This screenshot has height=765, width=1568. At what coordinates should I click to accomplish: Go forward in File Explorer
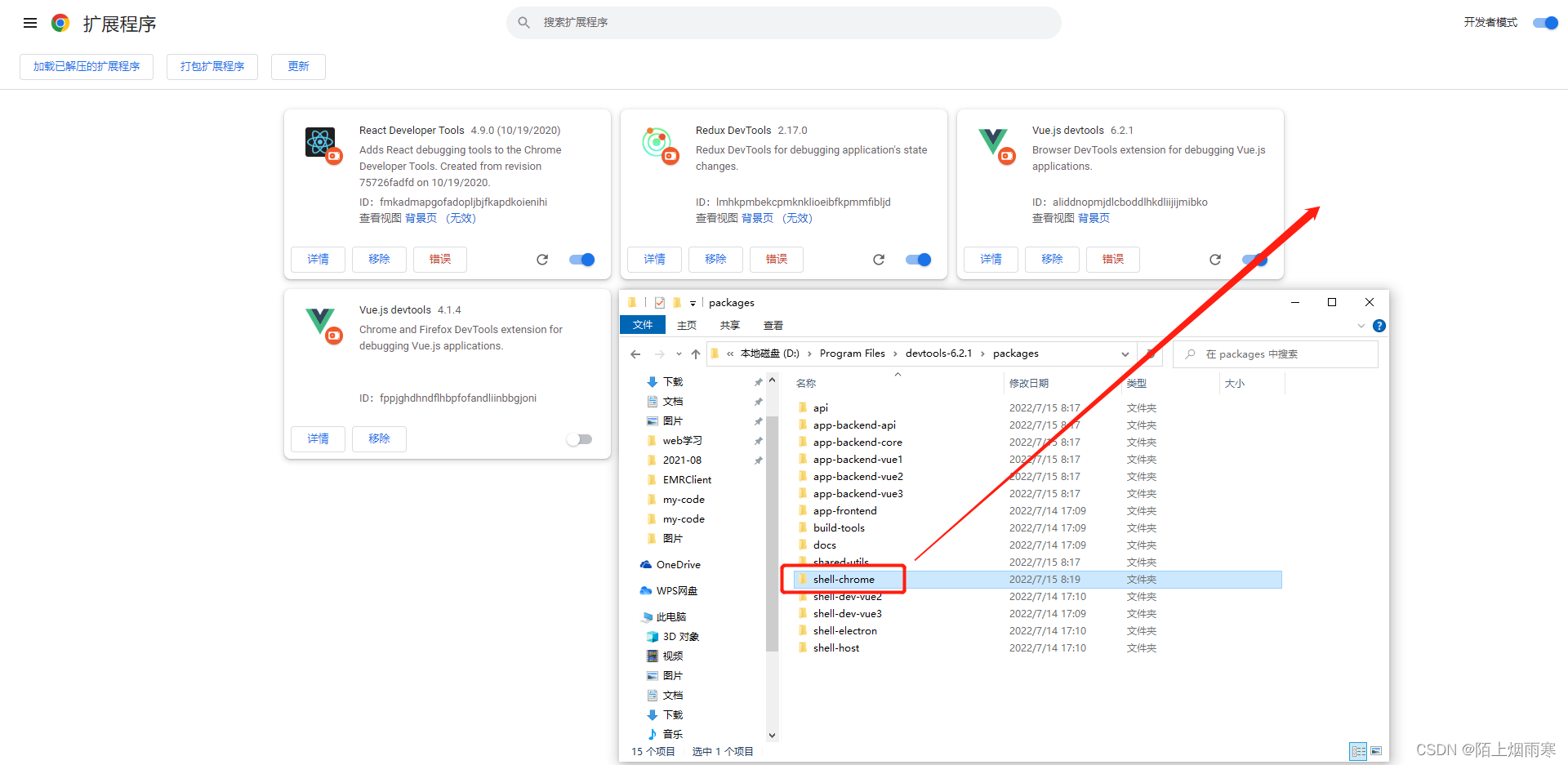point(659,354)
